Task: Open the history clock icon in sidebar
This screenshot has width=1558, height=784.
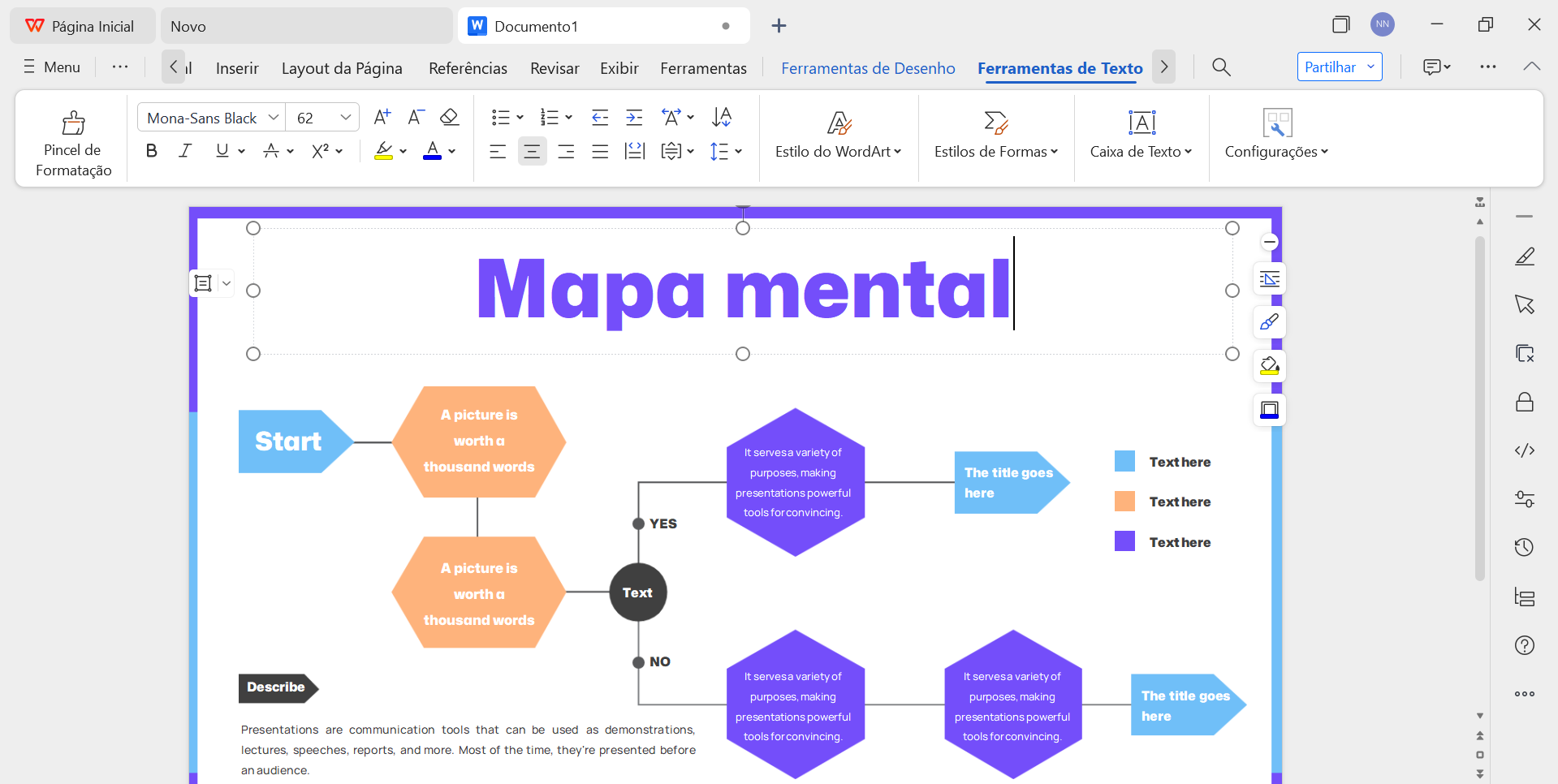Action: 1524,548
